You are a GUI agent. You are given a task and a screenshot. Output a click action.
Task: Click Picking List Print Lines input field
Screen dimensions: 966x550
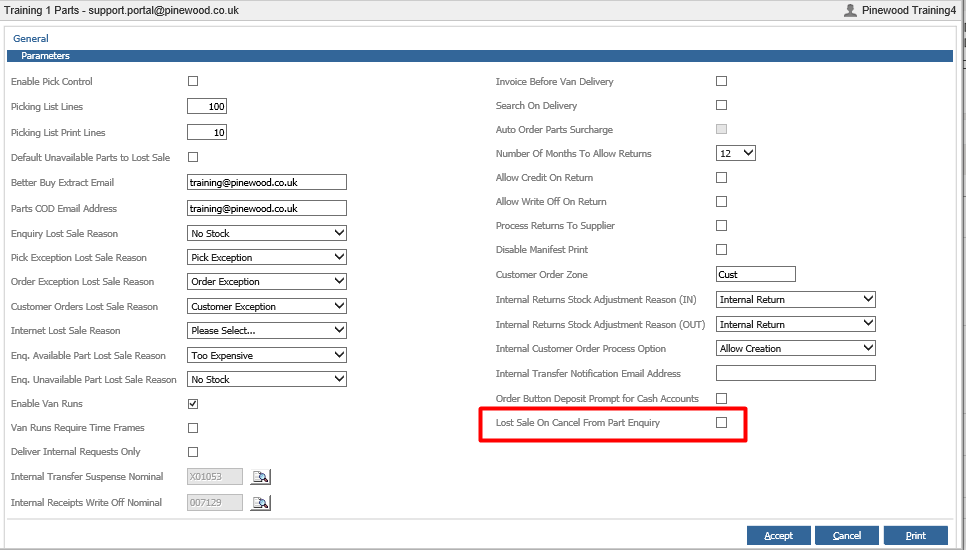pos(207,132)
